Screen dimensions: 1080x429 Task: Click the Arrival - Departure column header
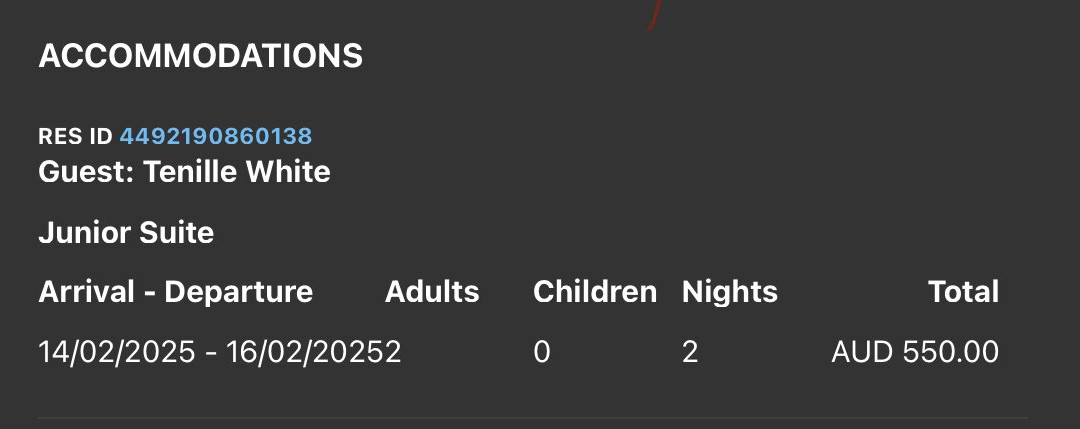(176, 292)
